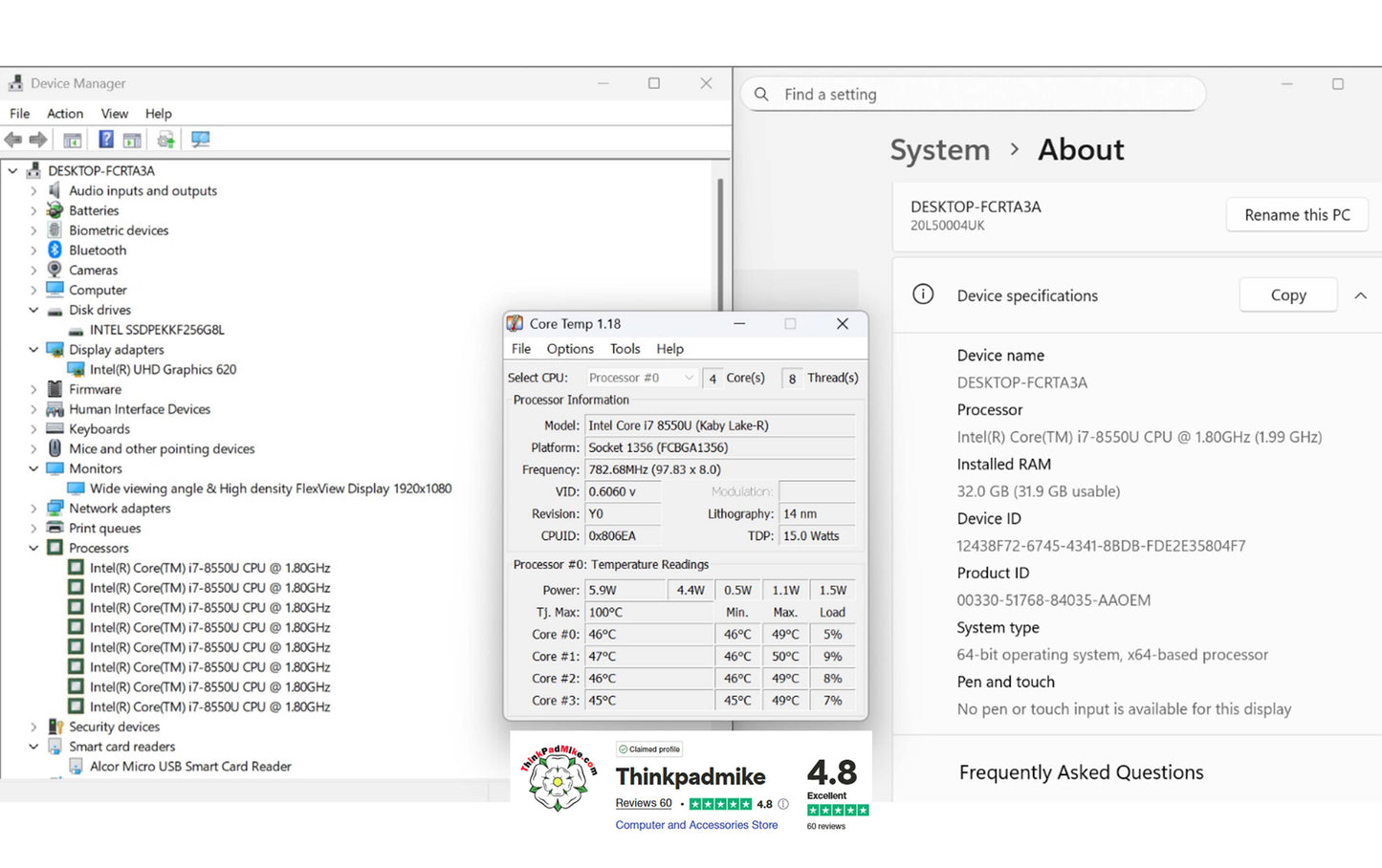Screen dimensions: 1382x868
Task: Click the System breadcrumb link in Settings
Action: pyautogui.click(x=939, y=150)
